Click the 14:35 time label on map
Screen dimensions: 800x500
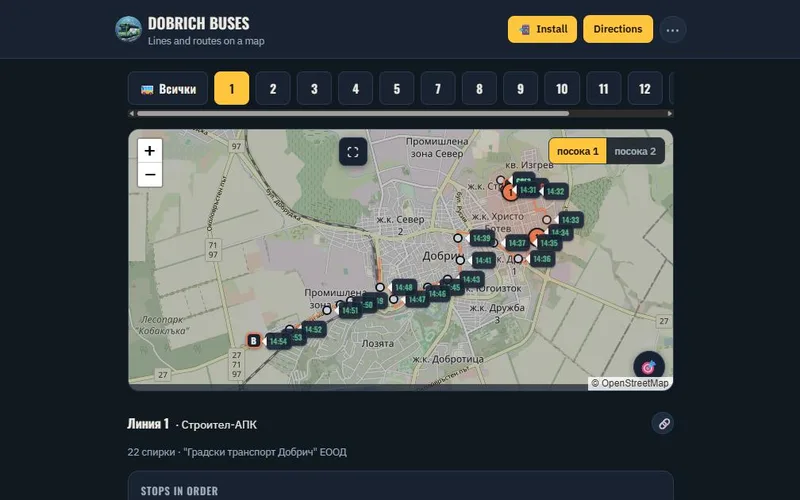coord(549,243)
